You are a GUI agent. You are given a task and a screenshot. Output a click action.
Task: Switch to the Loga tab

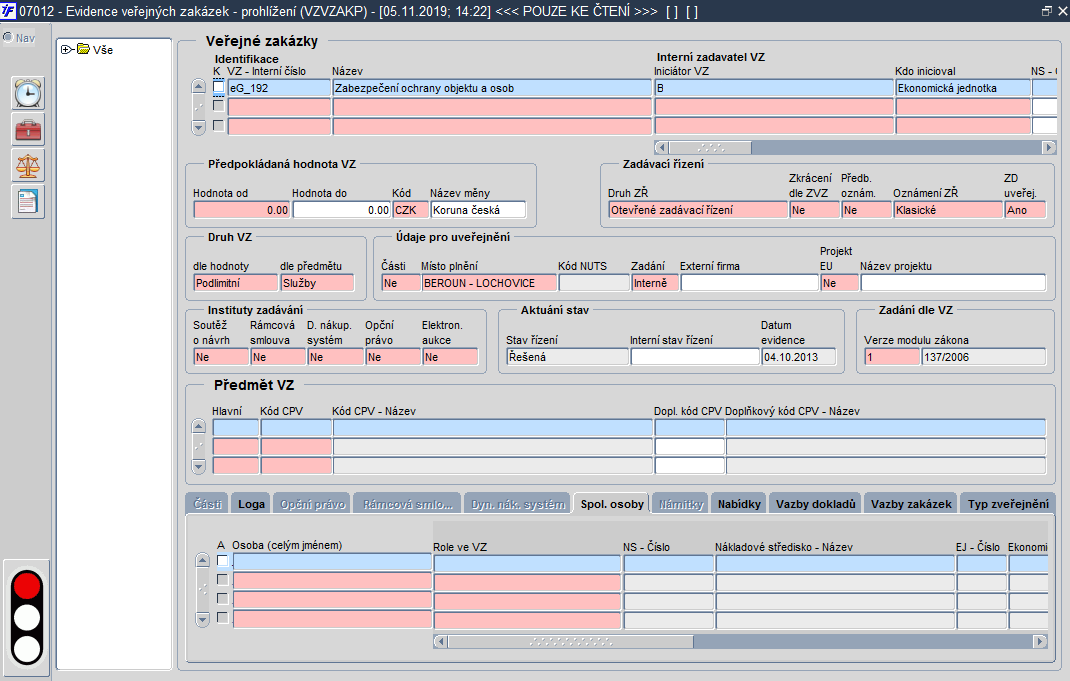pyautogui.click(x=251, y=504)
